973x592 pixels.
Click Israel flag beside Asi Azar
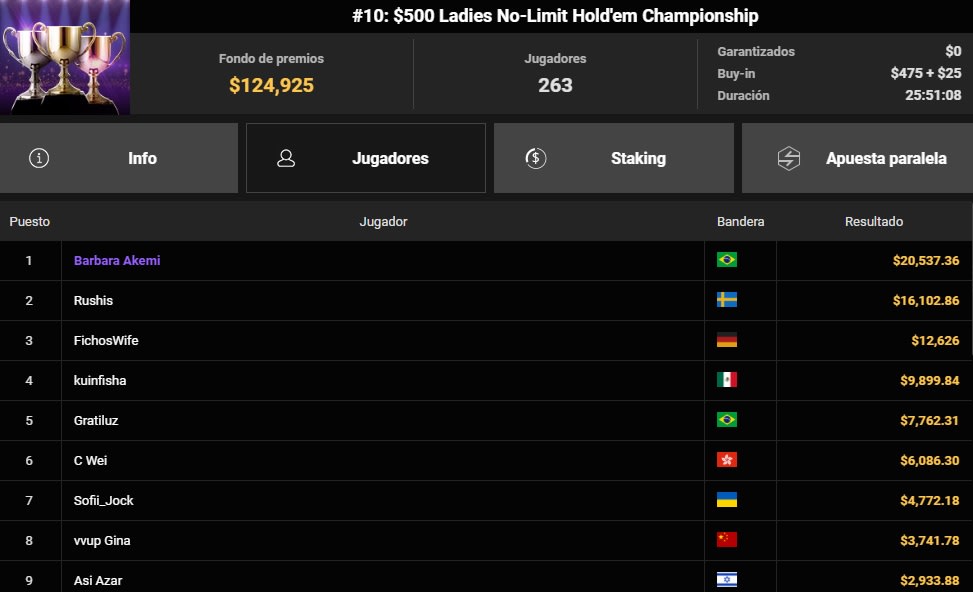[x=729, y=580]
